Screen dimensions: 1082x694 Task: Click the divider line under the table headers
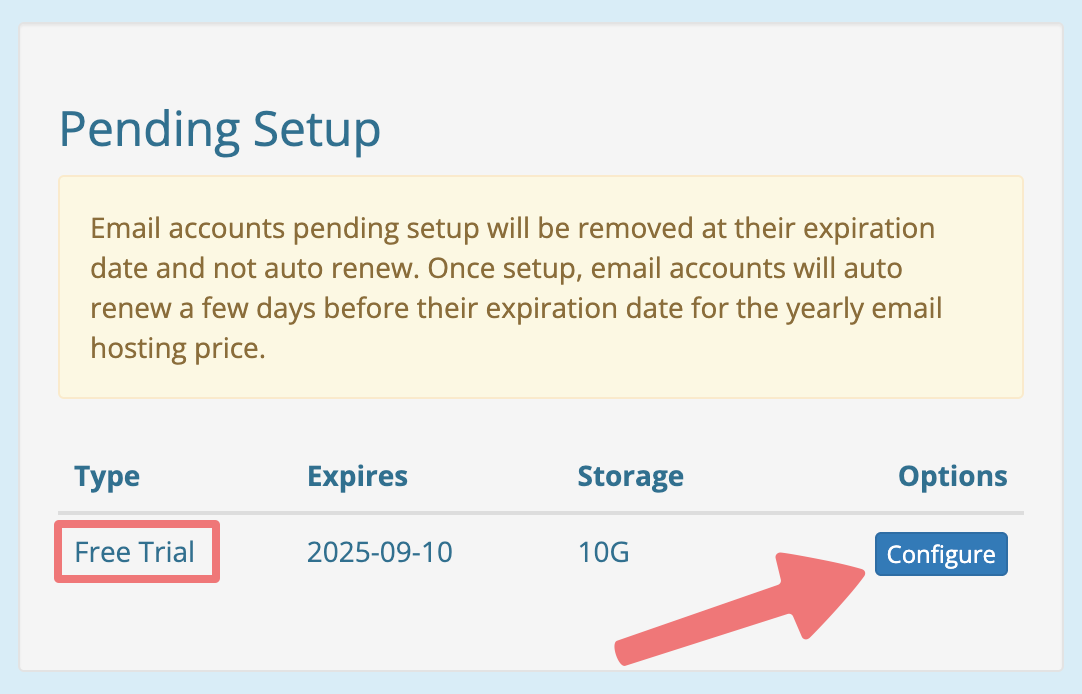click(540, 513)
